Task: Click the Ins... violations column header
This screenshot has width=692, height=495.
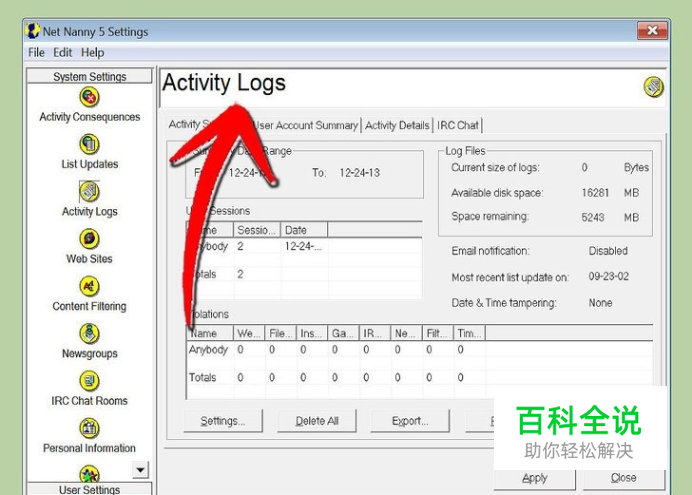Action: (x=312, y=333)
